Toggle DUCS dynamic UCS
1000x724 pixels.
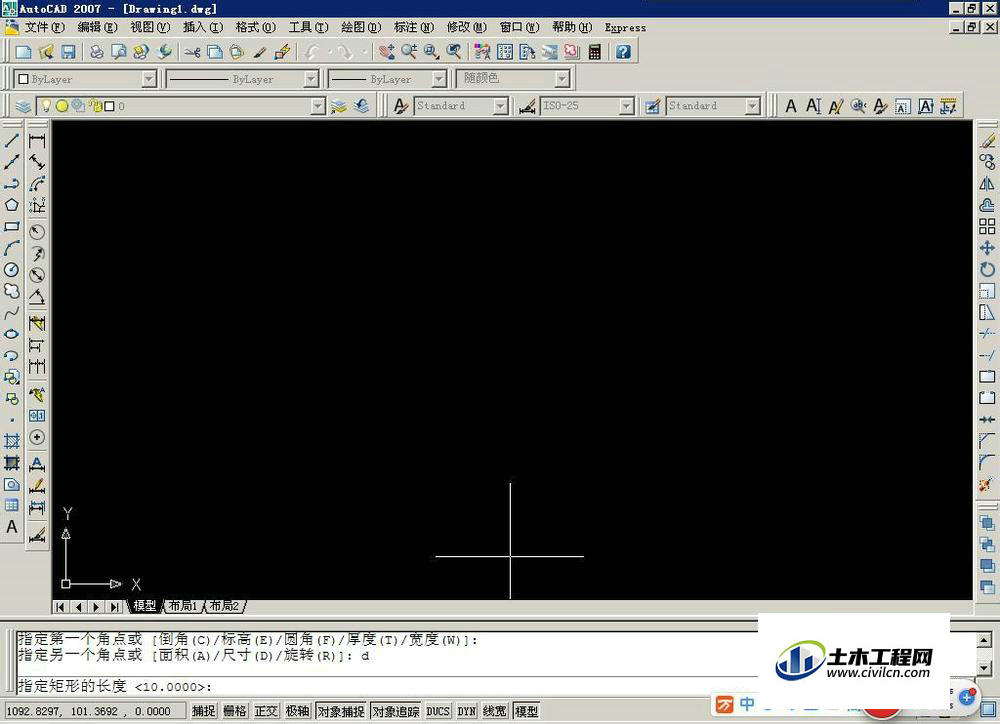(438, 711)
